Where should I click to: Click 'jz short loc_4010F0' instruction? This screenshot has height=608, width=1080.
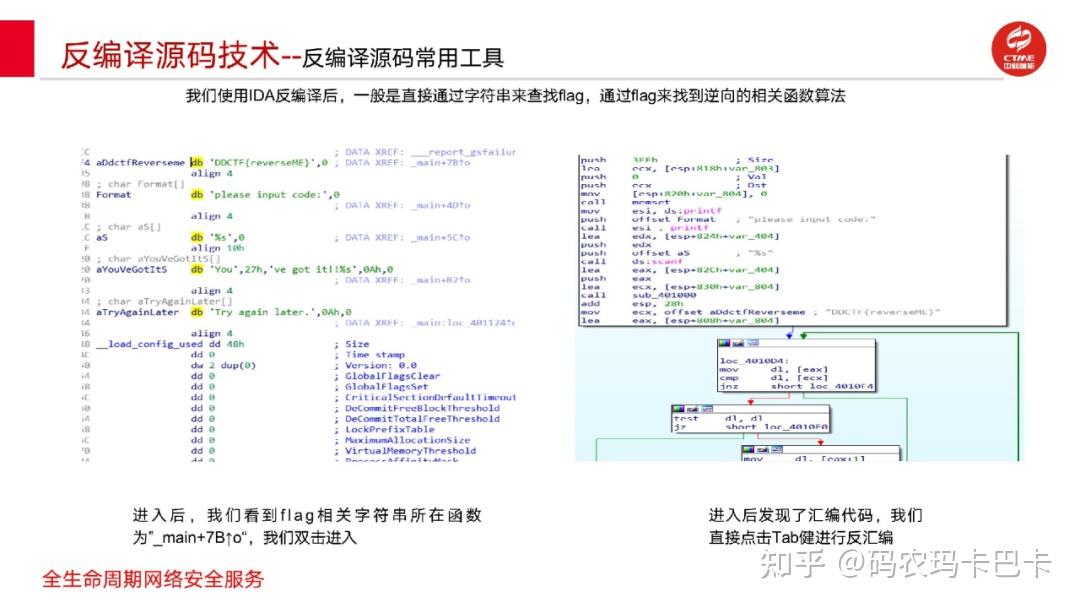pyautogui.click(x=751, y=427)
